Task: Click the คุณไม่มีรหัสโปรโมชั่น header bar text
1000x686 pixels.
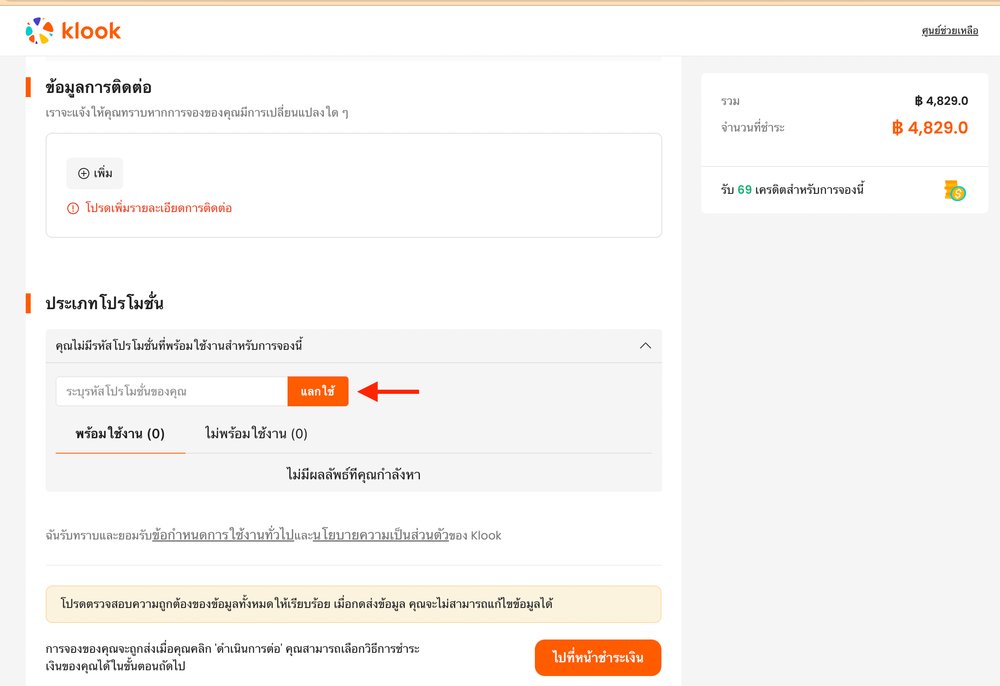Action: pyautogui.click(x=179, y=346)
